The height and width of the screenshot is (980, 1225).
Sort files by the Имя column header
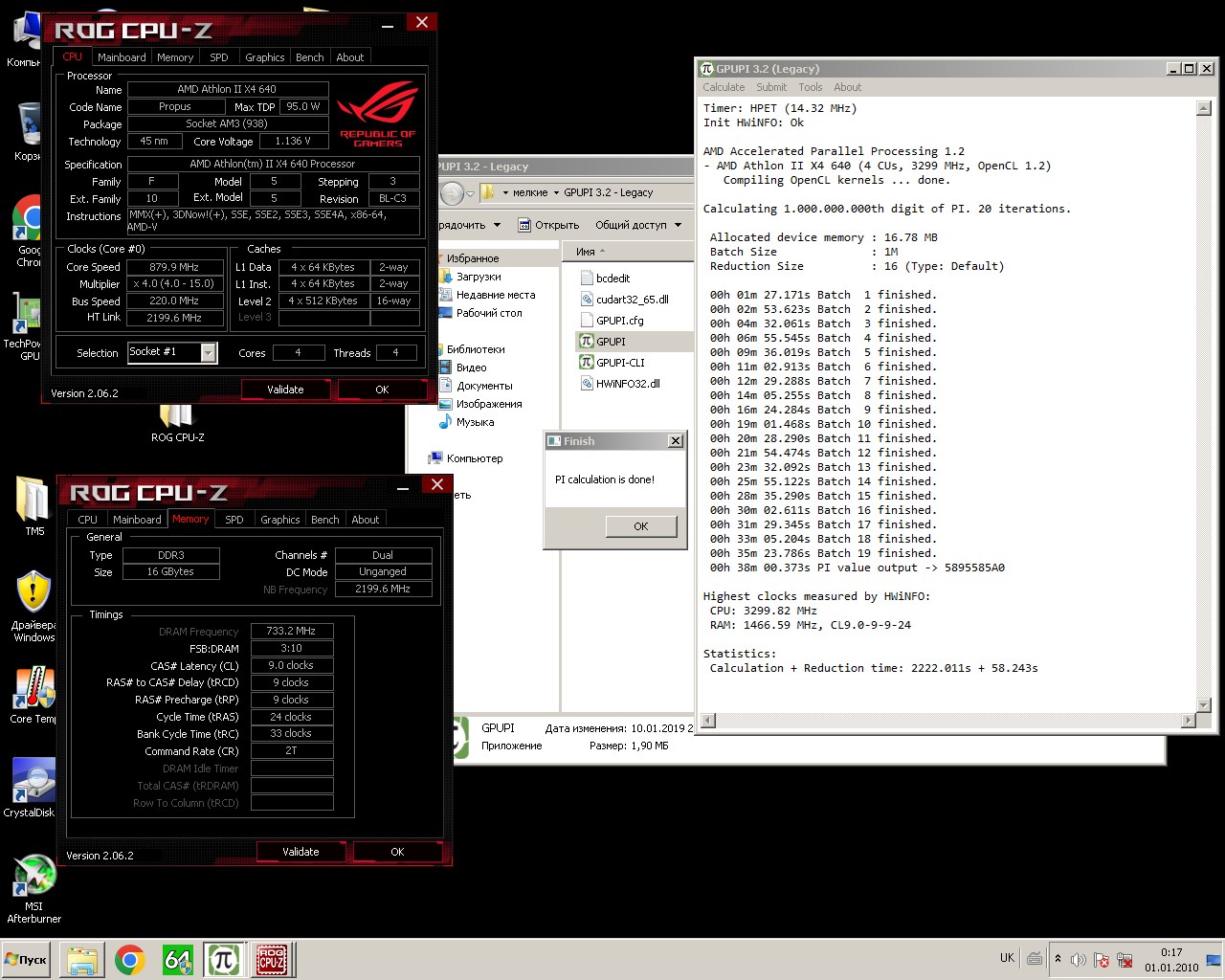tap(586, 252)
